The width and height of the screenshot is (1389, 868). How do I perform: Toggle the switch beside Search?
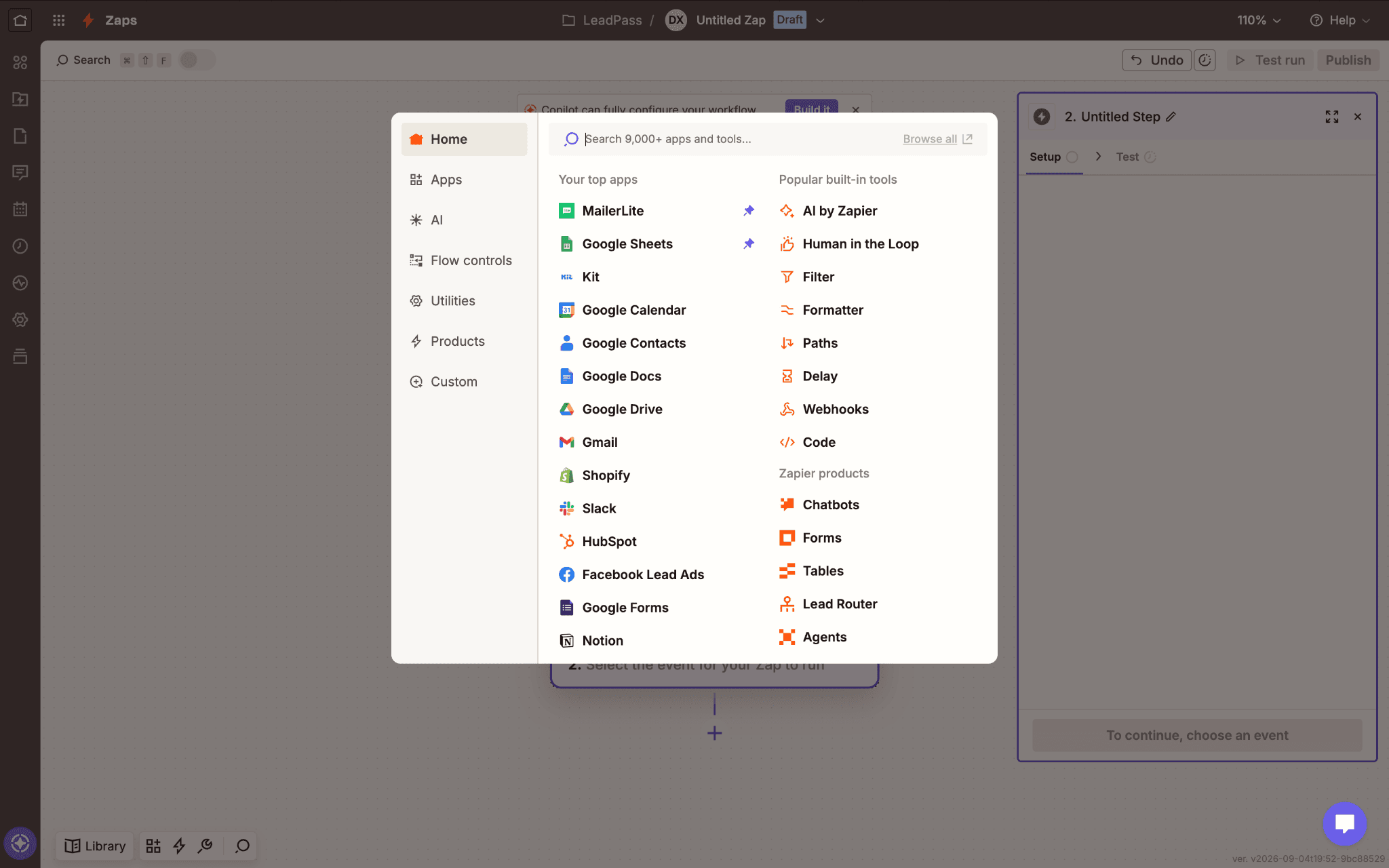click(x=197, y=60)
